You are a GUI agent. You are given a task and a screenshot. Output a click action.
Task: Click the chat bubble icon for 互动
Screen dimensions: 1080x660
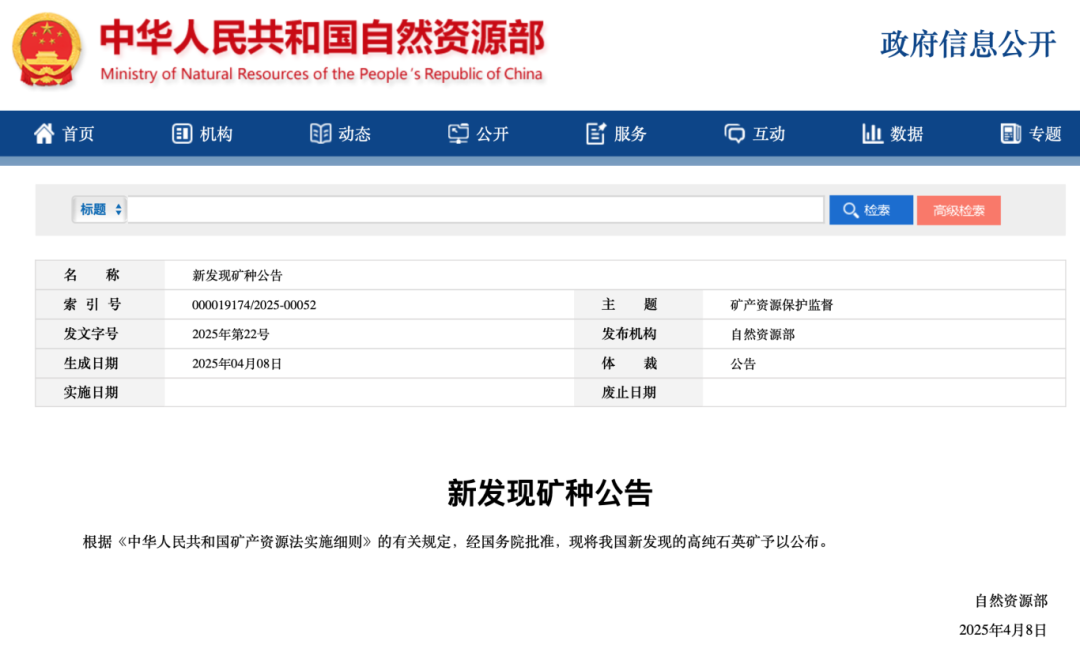735,134
